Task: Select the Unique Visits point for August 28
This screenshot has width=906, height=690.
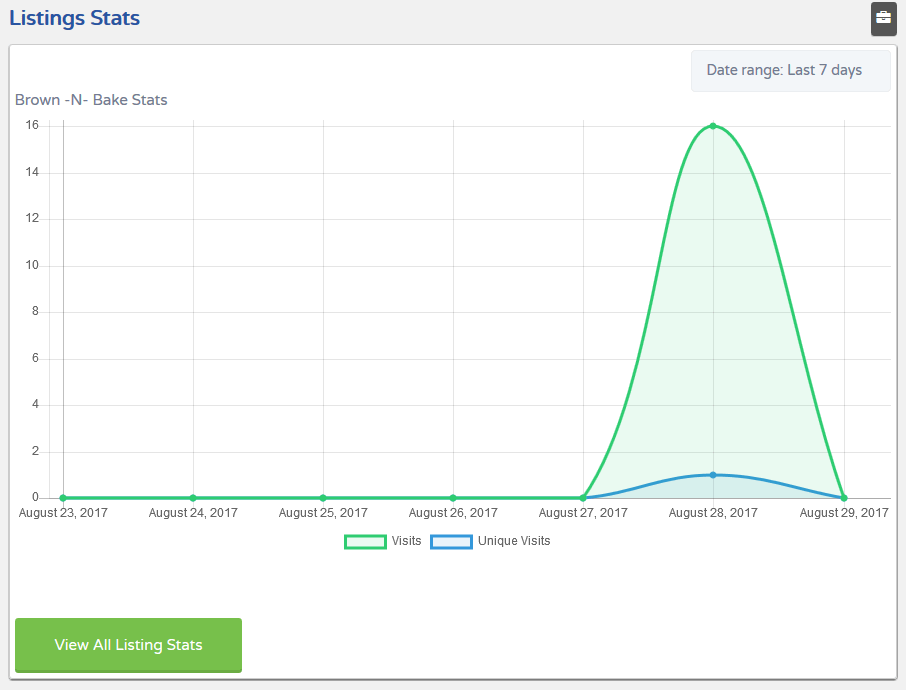Action: coord(713,475)
